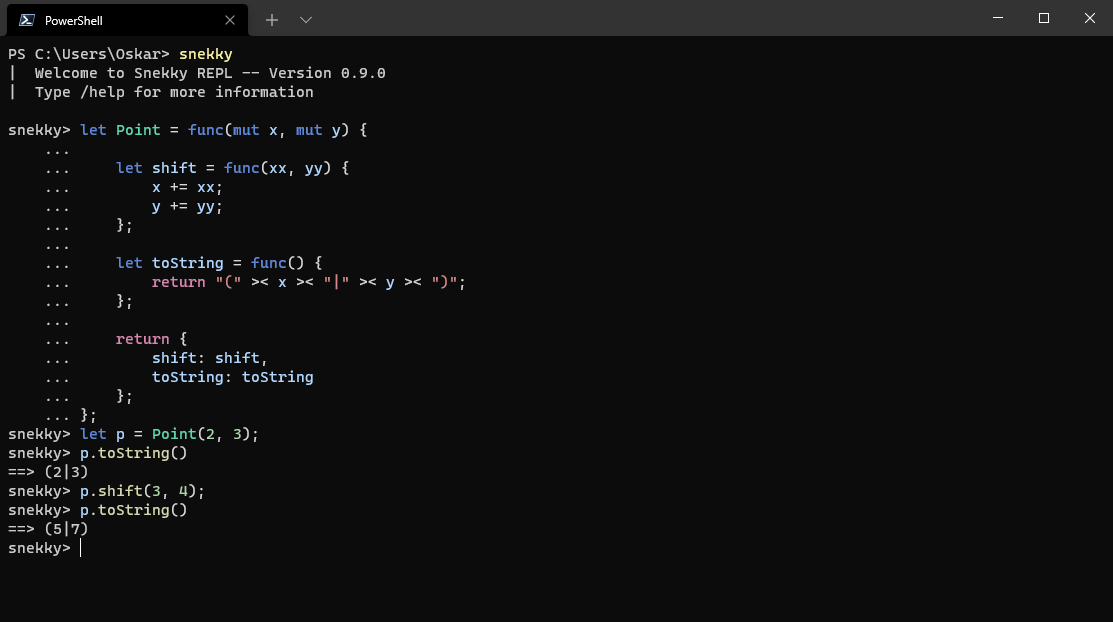
Task: Open the new-tab profile dropdown
Action: coord(306,20)
